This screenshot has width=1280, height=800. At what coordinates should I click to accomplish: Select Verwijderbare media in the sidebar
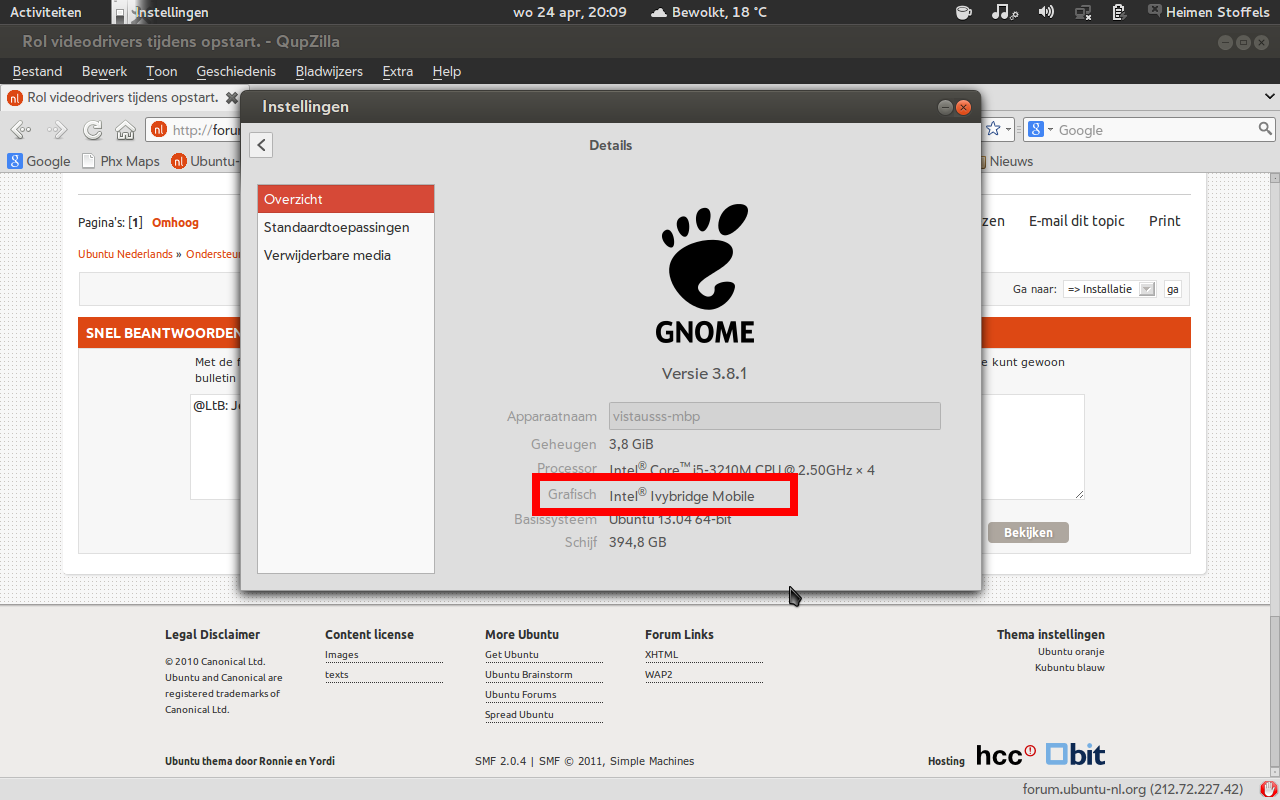[x=346, y=255]
